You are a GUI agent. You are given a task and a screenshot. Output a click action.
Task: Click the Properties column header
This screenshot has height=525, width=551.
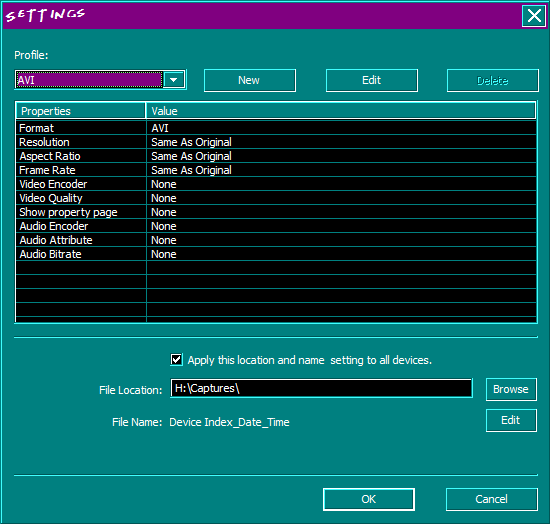pos(80,111)
